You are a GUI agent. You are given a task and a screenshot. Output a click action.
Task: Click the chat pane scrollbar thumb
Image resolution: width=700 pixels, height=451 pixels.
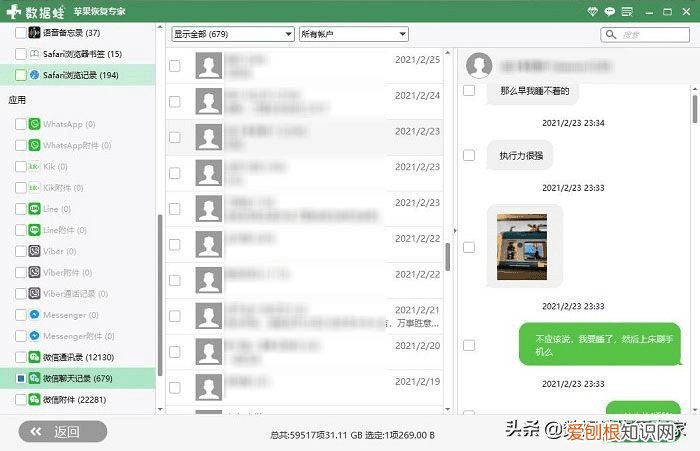pyautogui.click(x=695, y=109)
